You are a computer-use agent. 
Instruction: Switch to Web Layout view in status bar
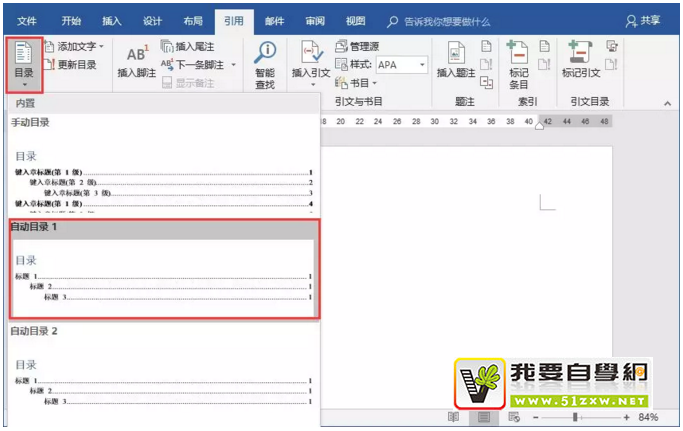tap(514, 416)
